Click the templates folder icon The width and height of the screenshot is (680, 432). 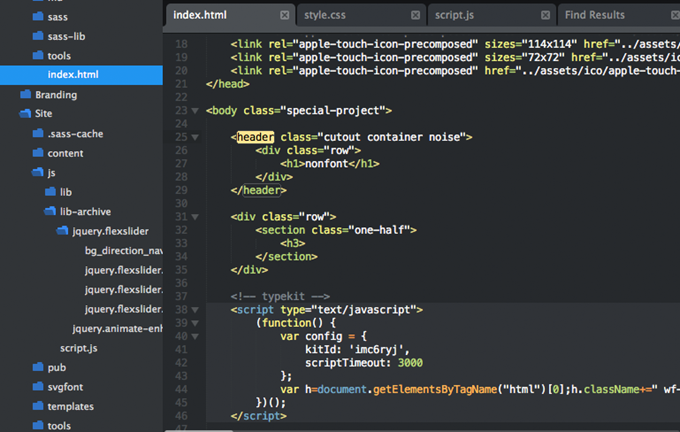point(38,407)
